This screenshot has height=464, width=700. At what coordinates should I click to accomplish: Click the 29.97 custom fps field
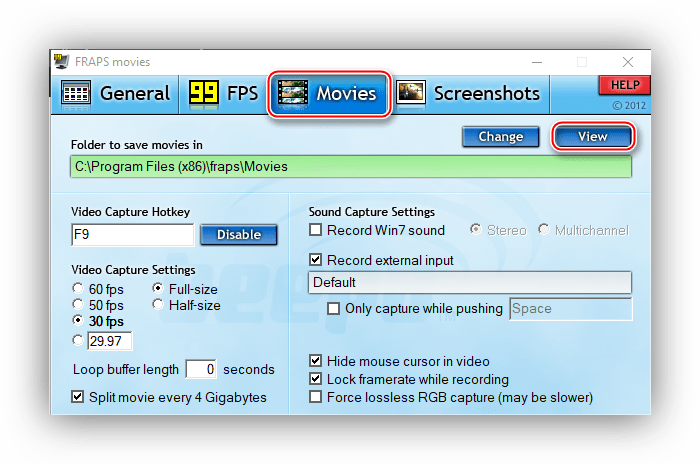(109, 341)
